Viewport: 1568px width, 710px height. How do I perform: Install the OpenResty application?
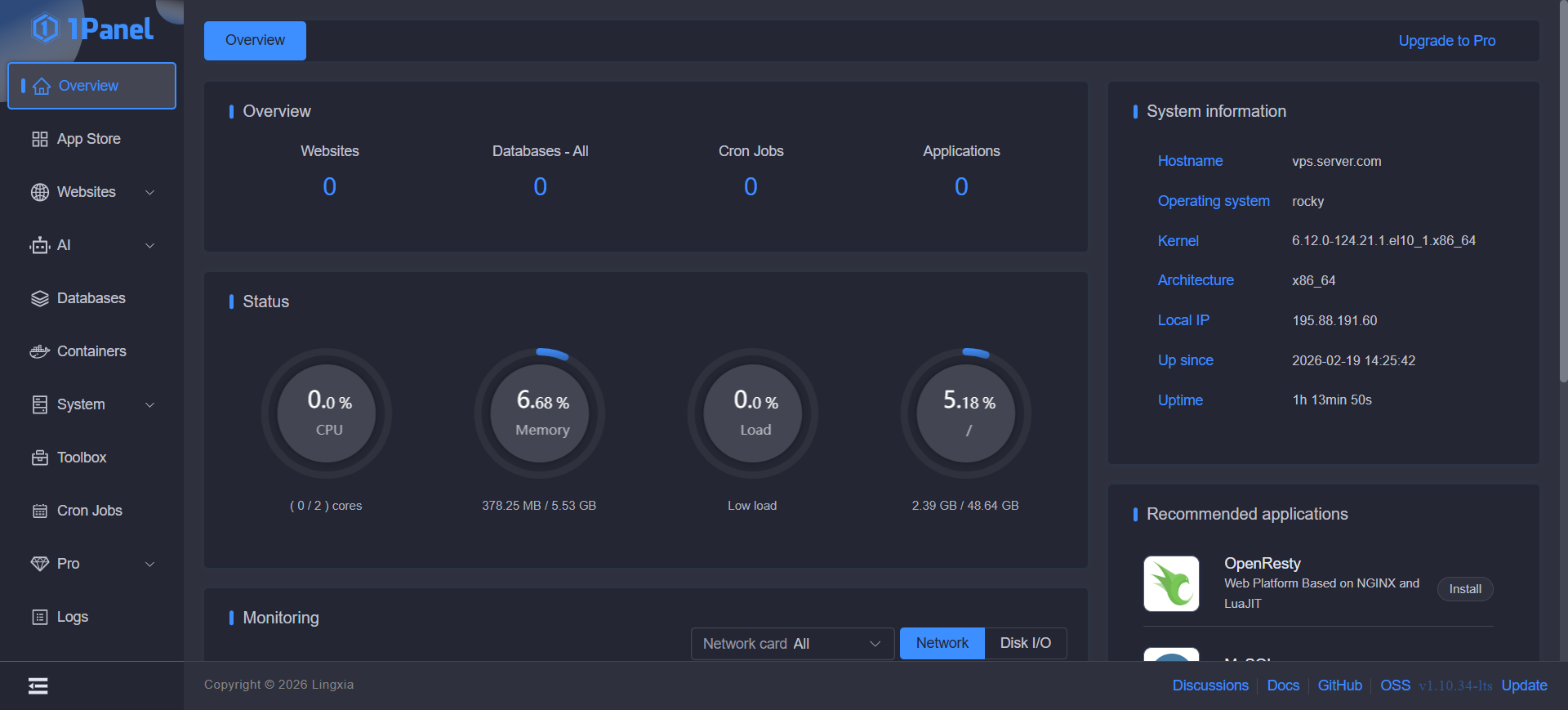click(1464, 589)
